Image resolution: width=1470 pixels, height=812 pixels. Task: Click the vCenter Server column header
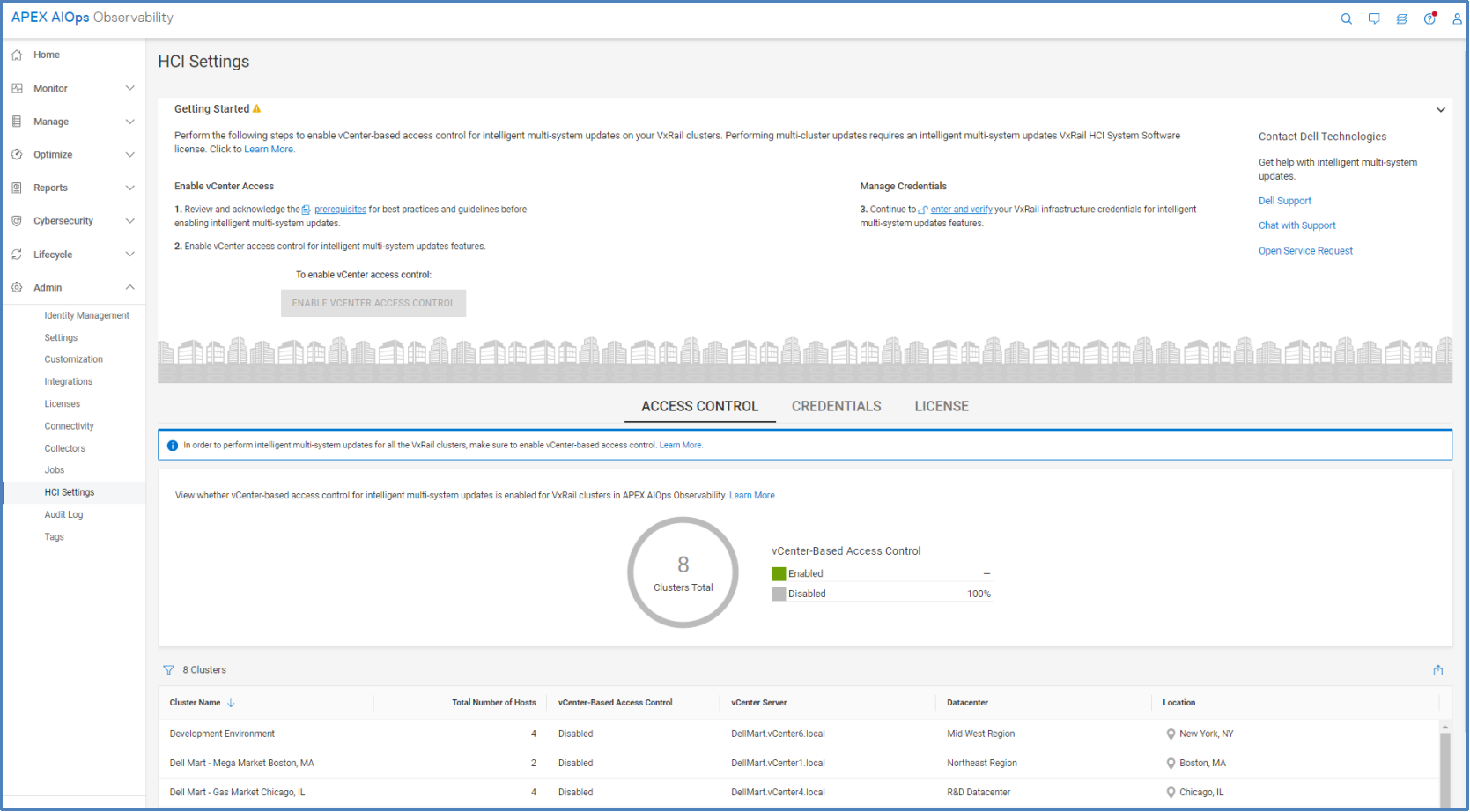[759, 703]
